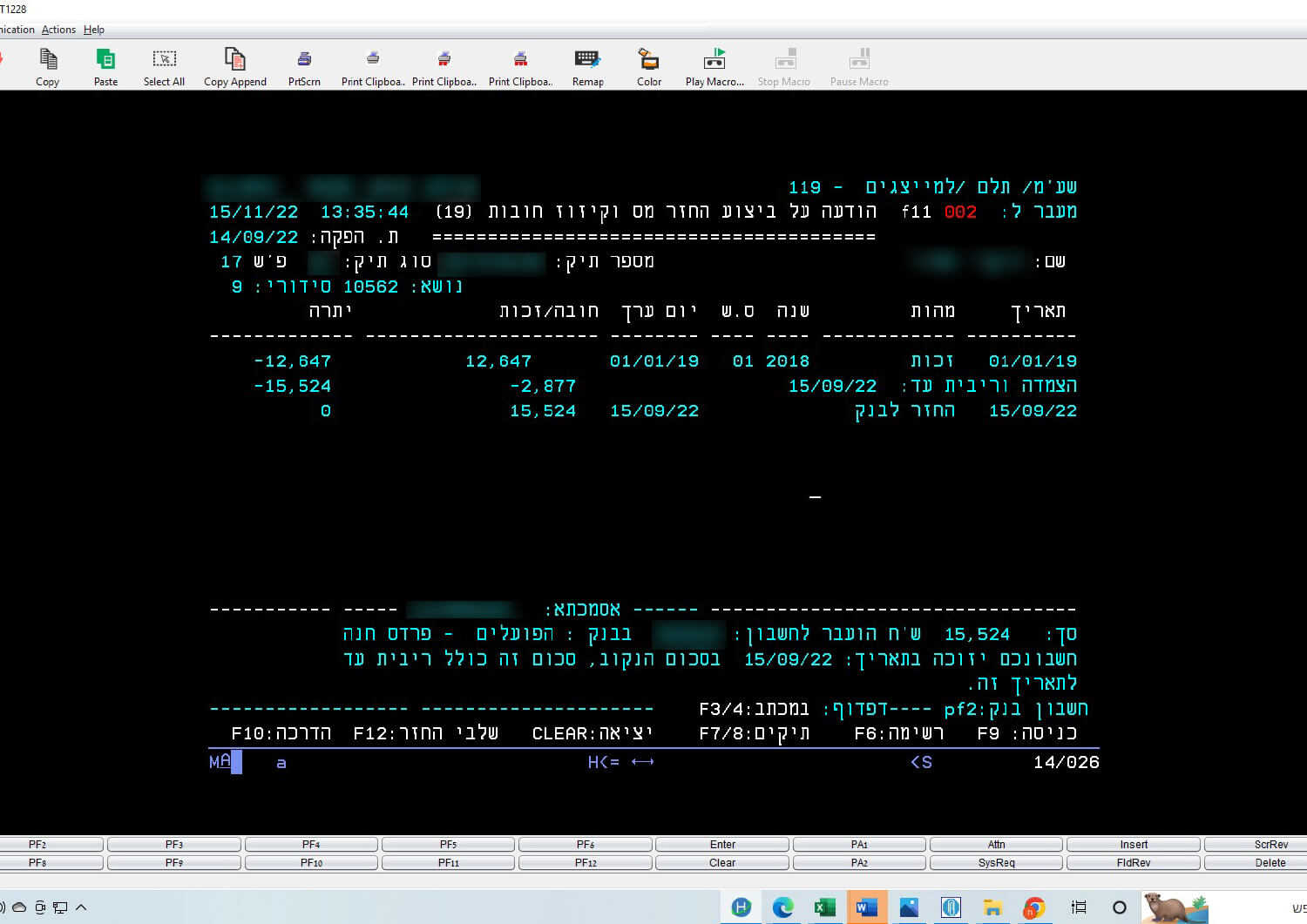Click the Clear keypad button
The height and width of the screenshot is (924, 1307).
(721, 863)
